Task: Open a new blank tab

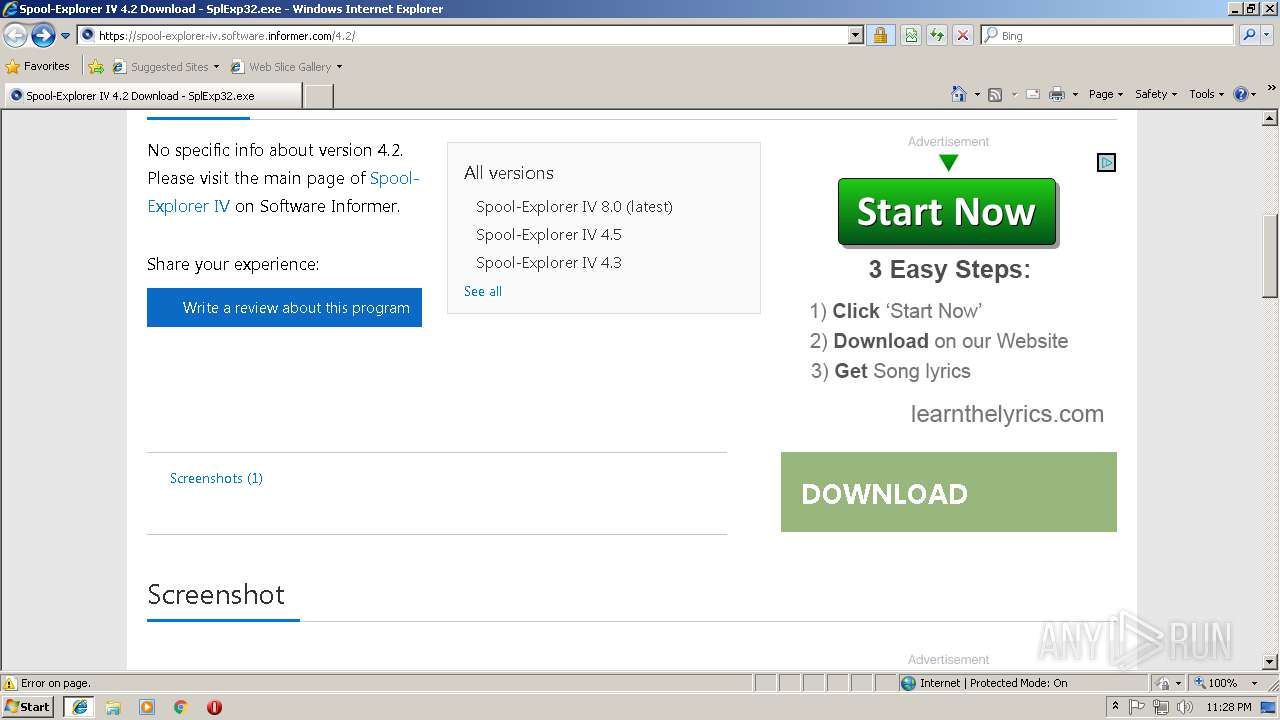Action: [318, 96]
